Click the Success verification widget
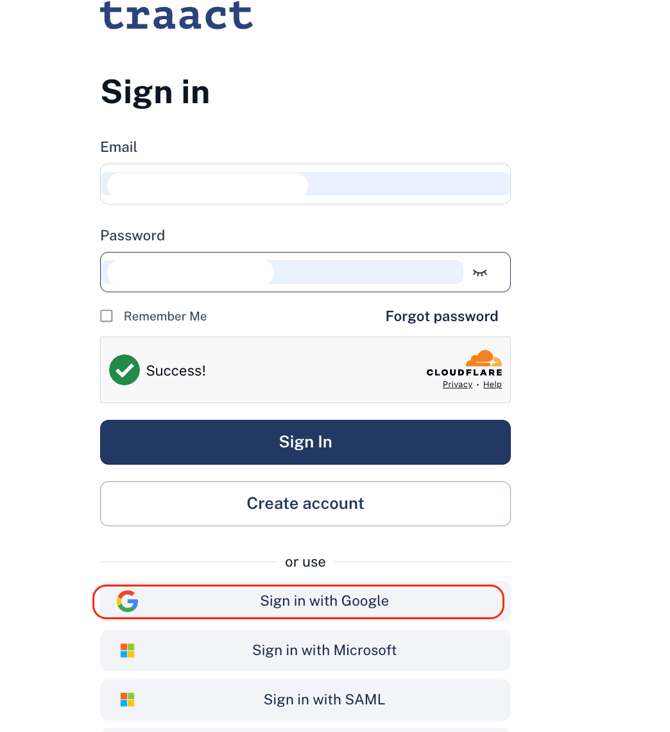The height and width of the screenshot is (732, 670). 305,370
